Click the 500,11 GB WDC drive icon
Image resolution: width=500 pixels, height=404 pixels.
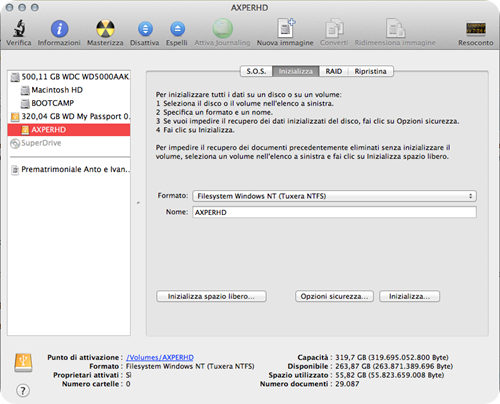click(x=15, y=77)
